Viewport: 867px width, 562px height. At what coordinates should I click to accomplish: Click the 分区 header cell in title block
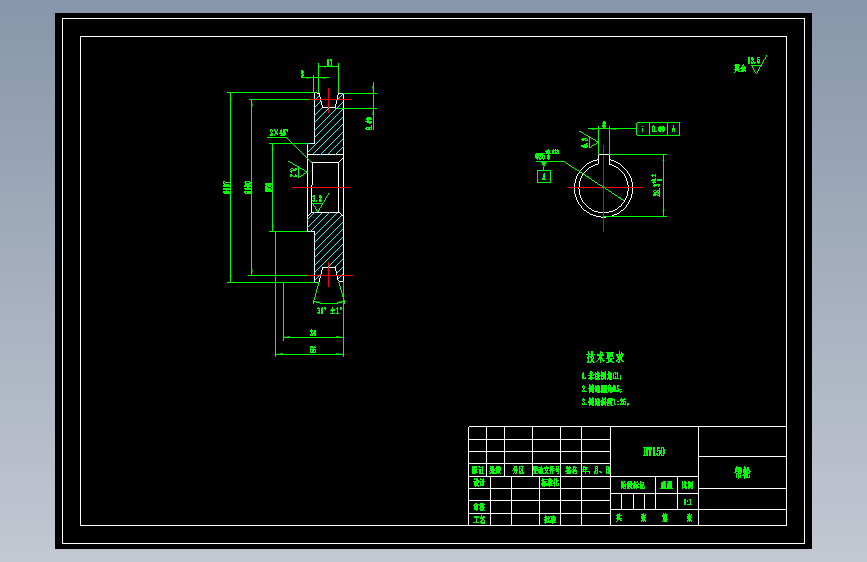pyautogui.click(x=518, y=470)
